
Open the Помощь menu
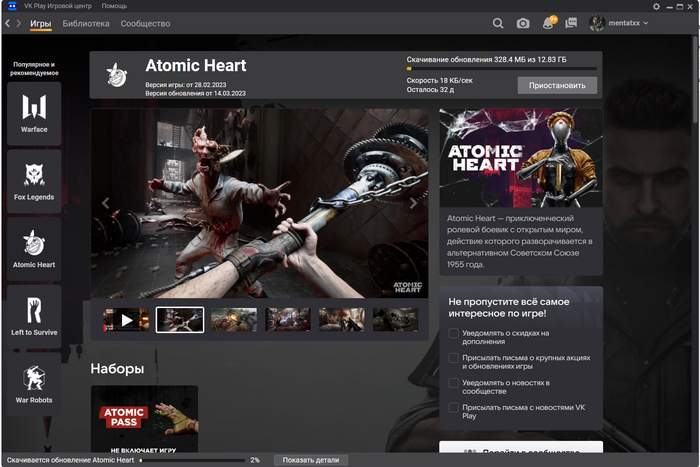tap(114, 6)
